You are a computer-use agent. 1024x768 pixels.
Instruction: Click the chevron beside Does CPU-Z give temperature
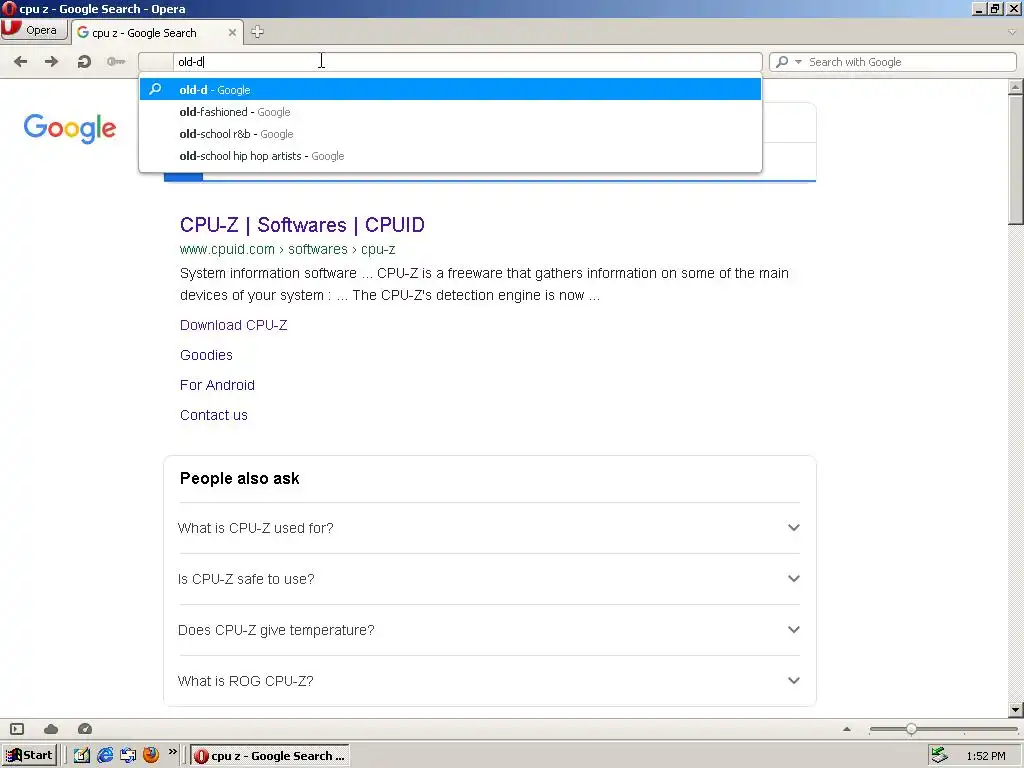(x=793, y=630)
